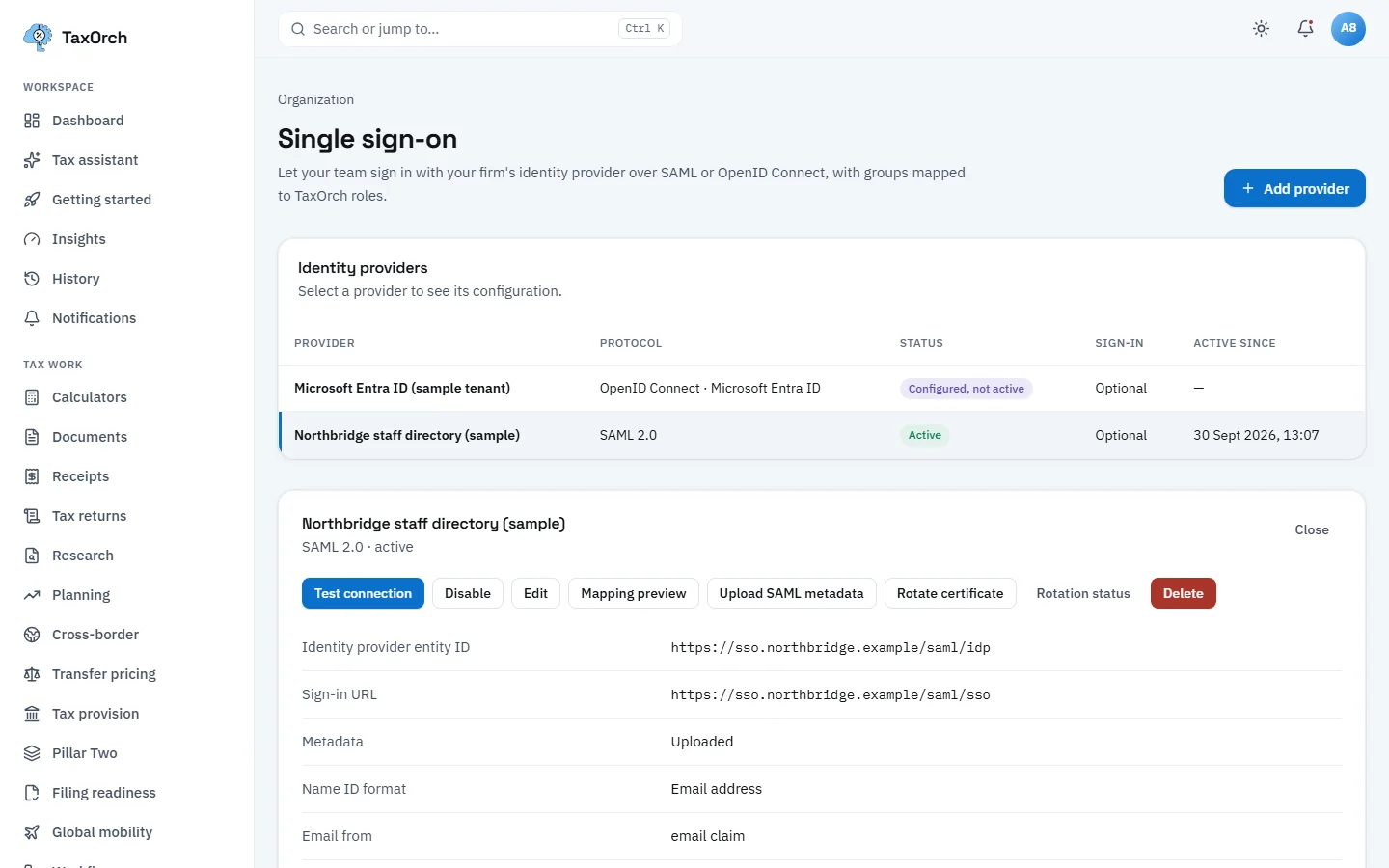
Task: Open the Mapping preview
Action: [x=634, y=593]
